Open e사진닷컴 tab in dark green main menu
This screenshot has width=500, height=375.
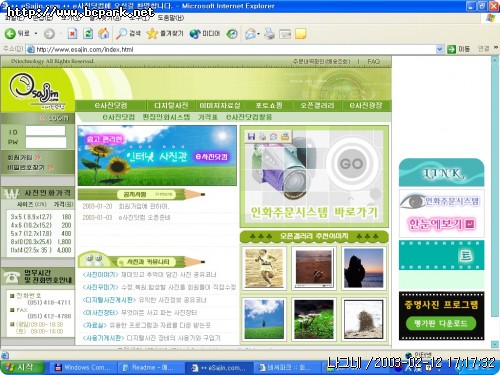coord(111,106)
